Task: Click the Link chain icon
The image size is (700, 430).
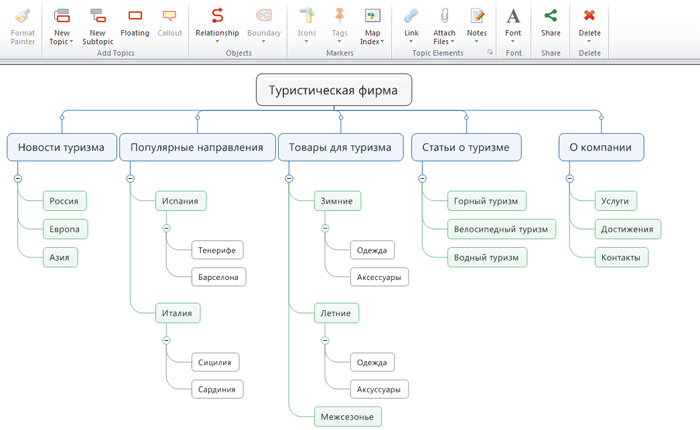Action: 411,16
